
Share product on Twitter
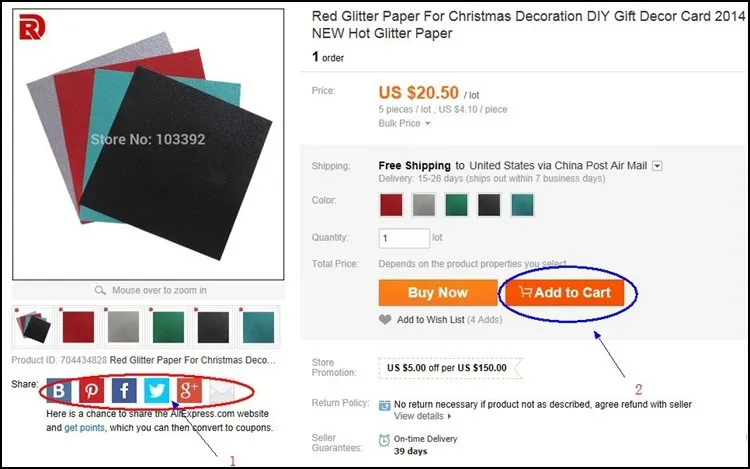[156, 391]
